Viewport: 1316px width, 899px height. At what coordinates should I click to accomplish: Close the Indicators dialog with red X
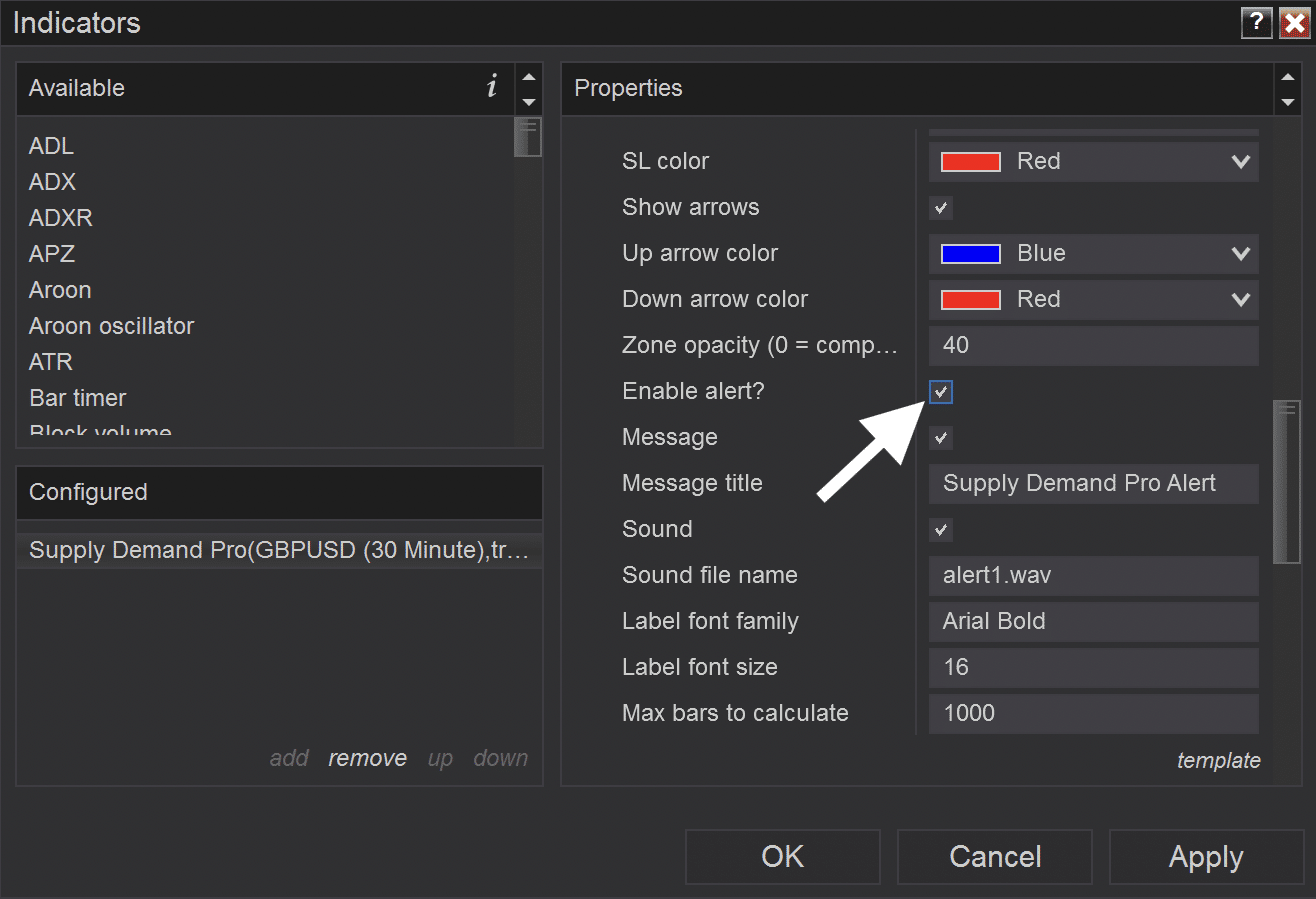(x=1295, y=22)
